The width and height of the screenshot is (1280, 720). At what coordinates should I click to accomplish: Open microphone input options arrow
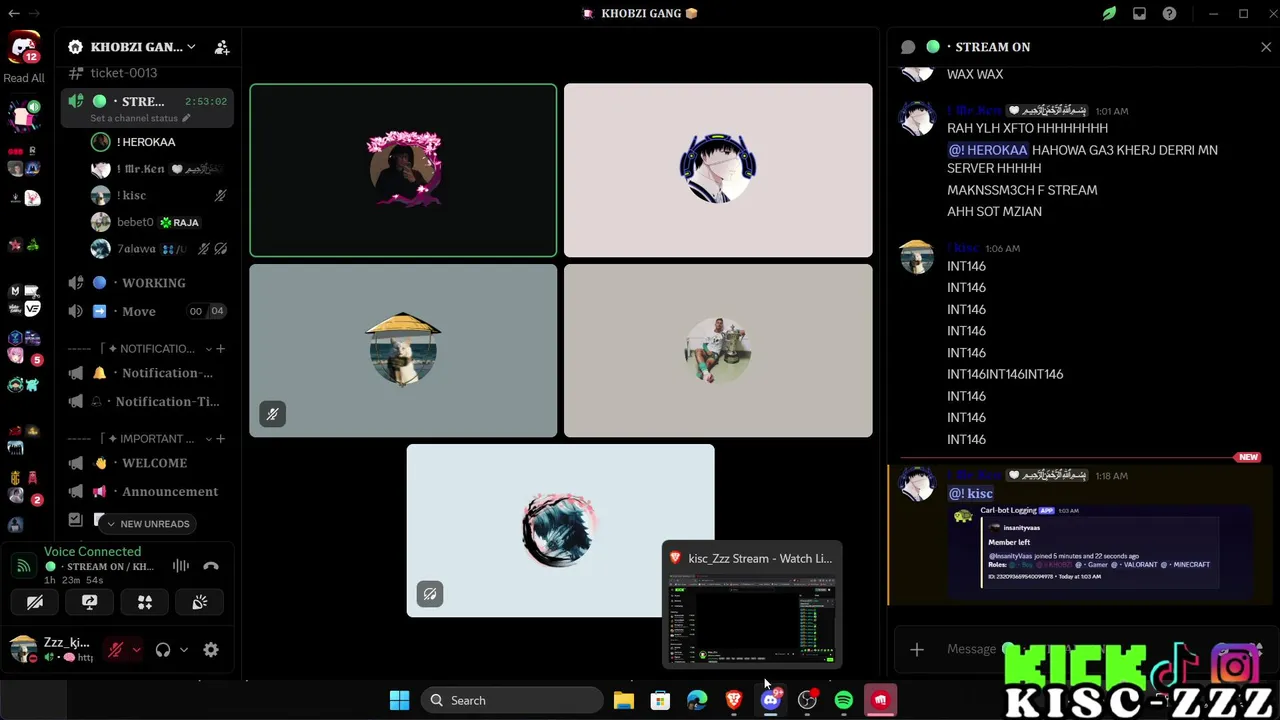pyautogui.click(x=136, y=650)
